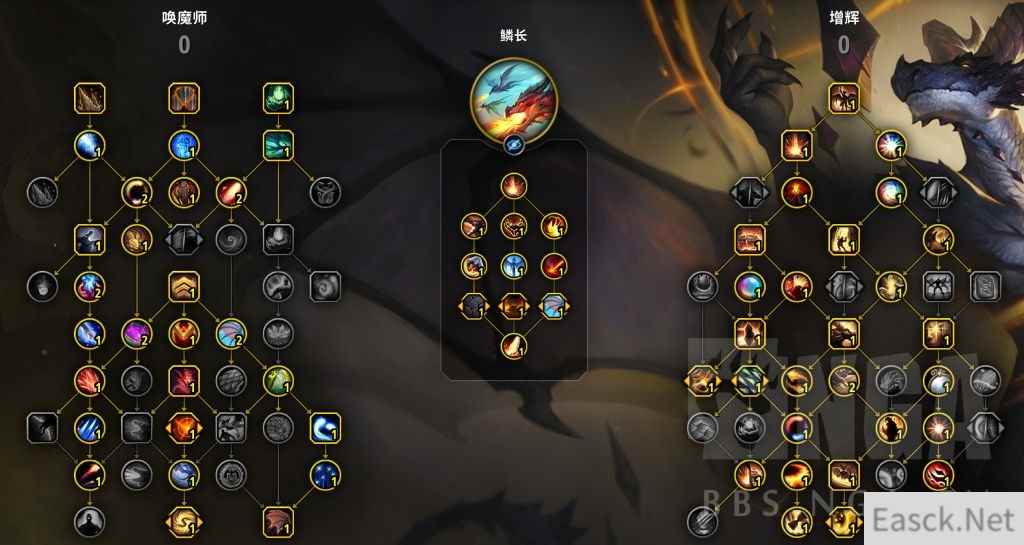Click the 鳞长 twin-dragon portrait
The height and width of the screenshot is (545, 1024).
pyautogui.click(x=514, y=100)
